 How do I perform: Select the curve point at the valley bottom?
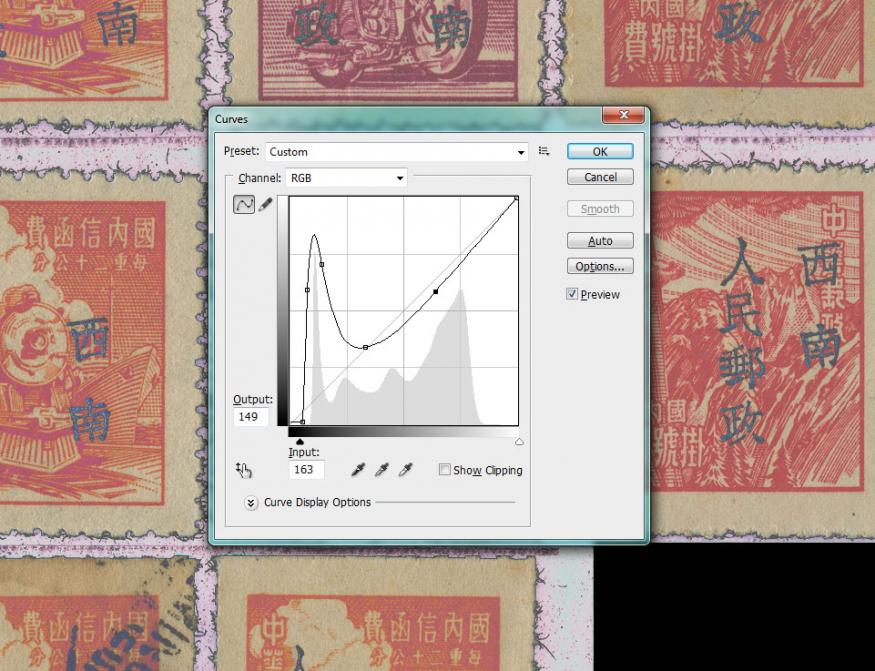coord(366,347)
